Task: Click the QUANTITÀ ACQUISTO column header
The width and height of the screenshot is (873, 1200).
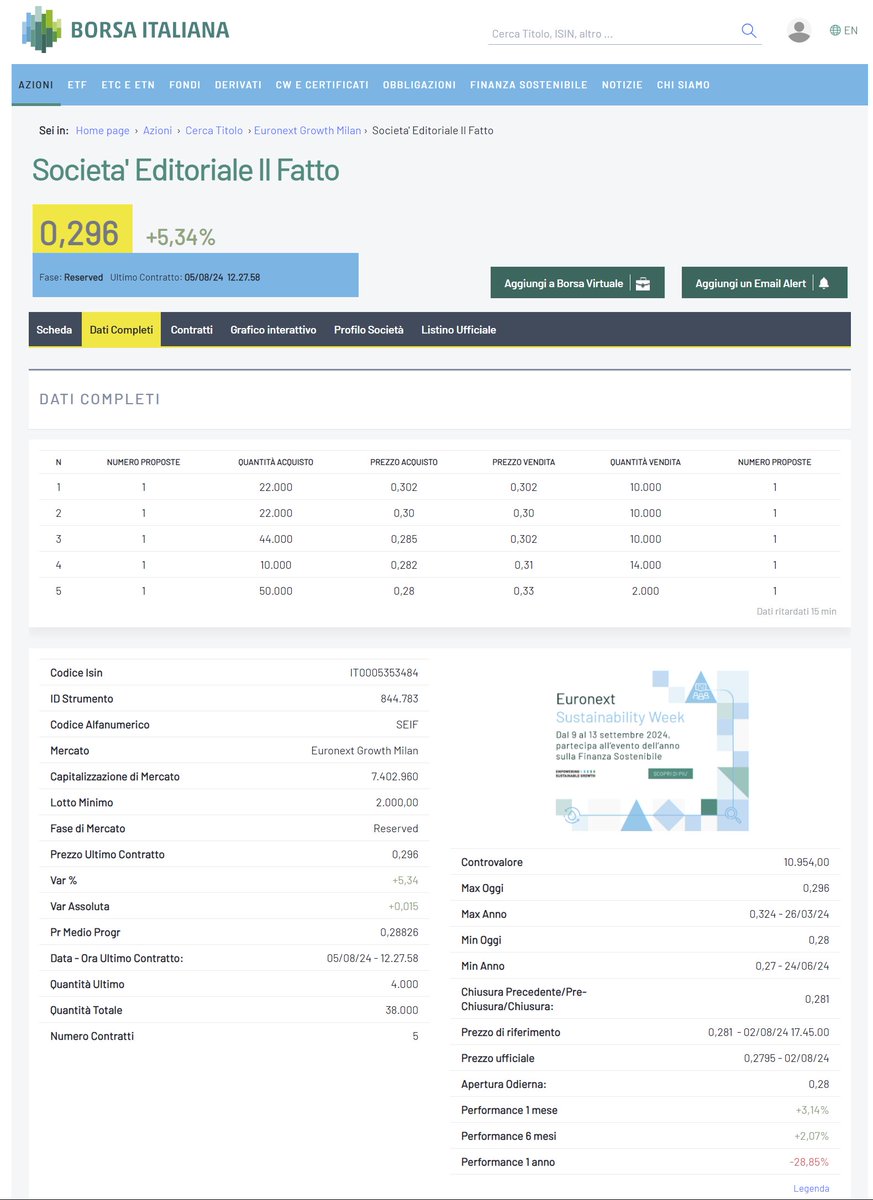Action: tap(276, 462)
